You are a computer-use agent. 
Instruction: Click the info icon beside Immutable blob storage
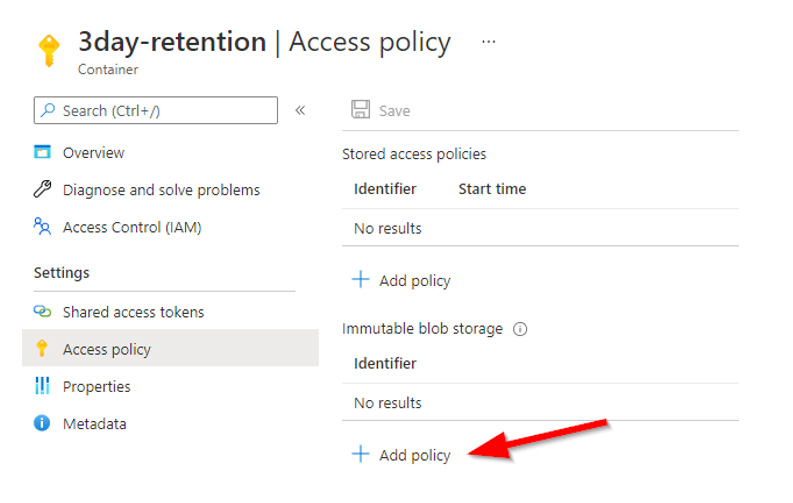[x=520, y=329]
